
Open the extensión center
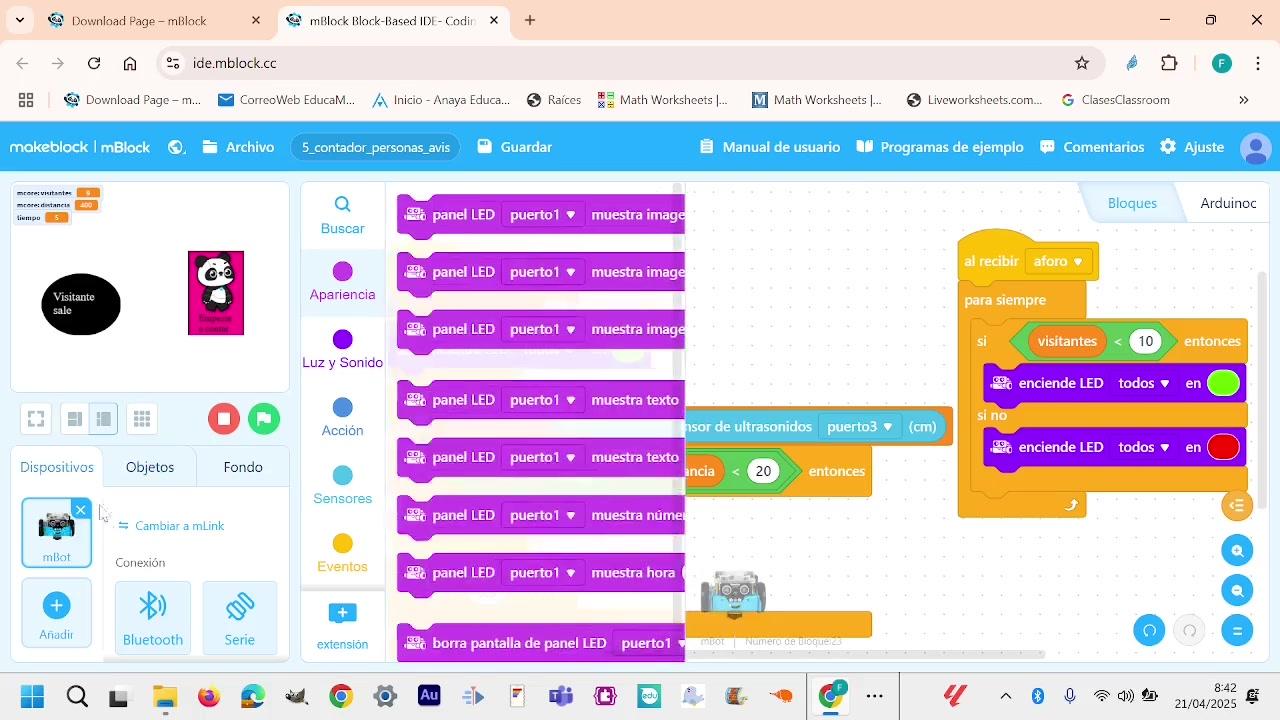pos(342,626)
